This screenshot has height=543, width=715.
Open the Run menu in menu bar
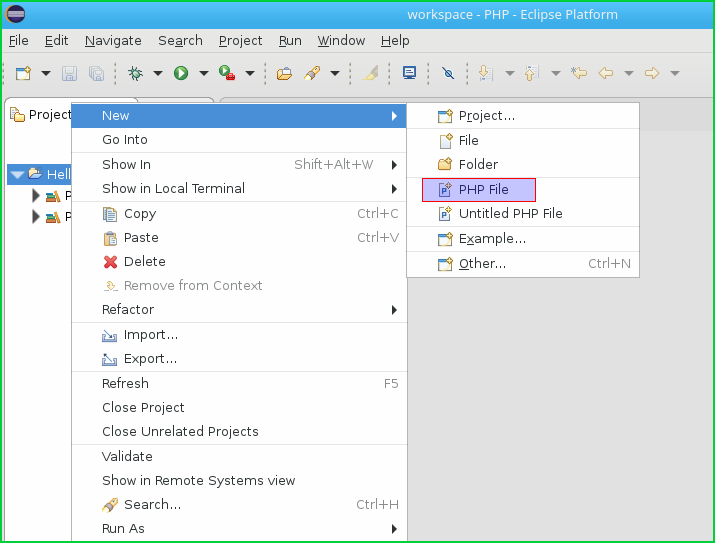pos(290,41)
